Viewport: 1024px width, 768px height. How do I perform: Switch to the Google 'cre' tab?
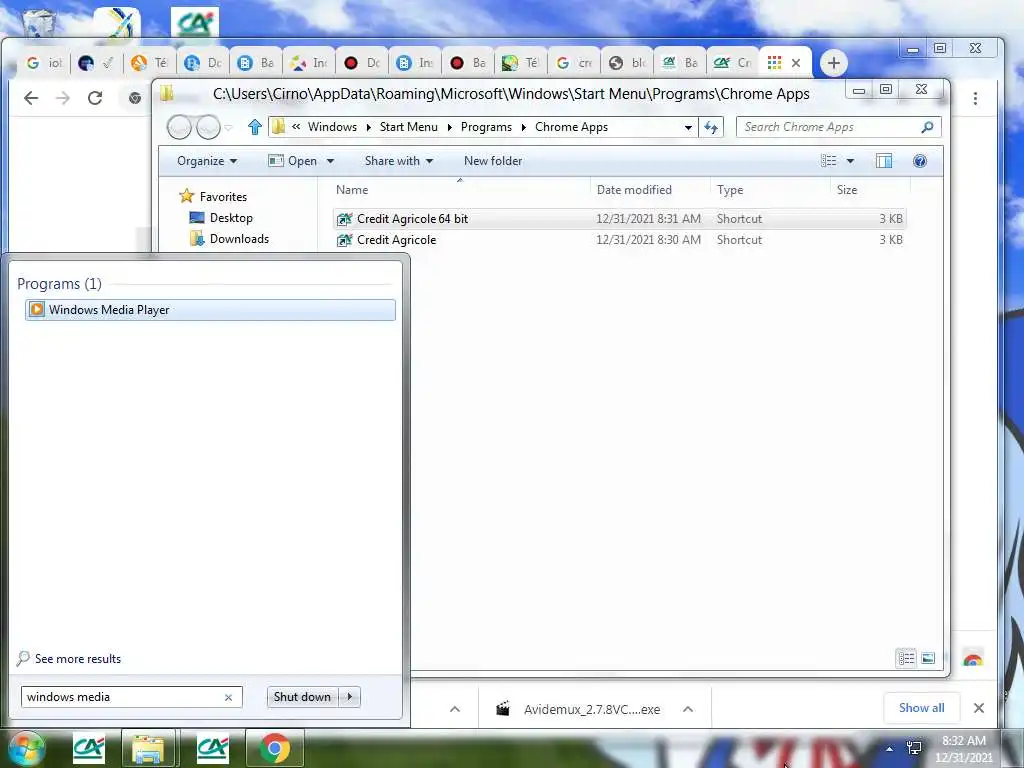(574, 63)
